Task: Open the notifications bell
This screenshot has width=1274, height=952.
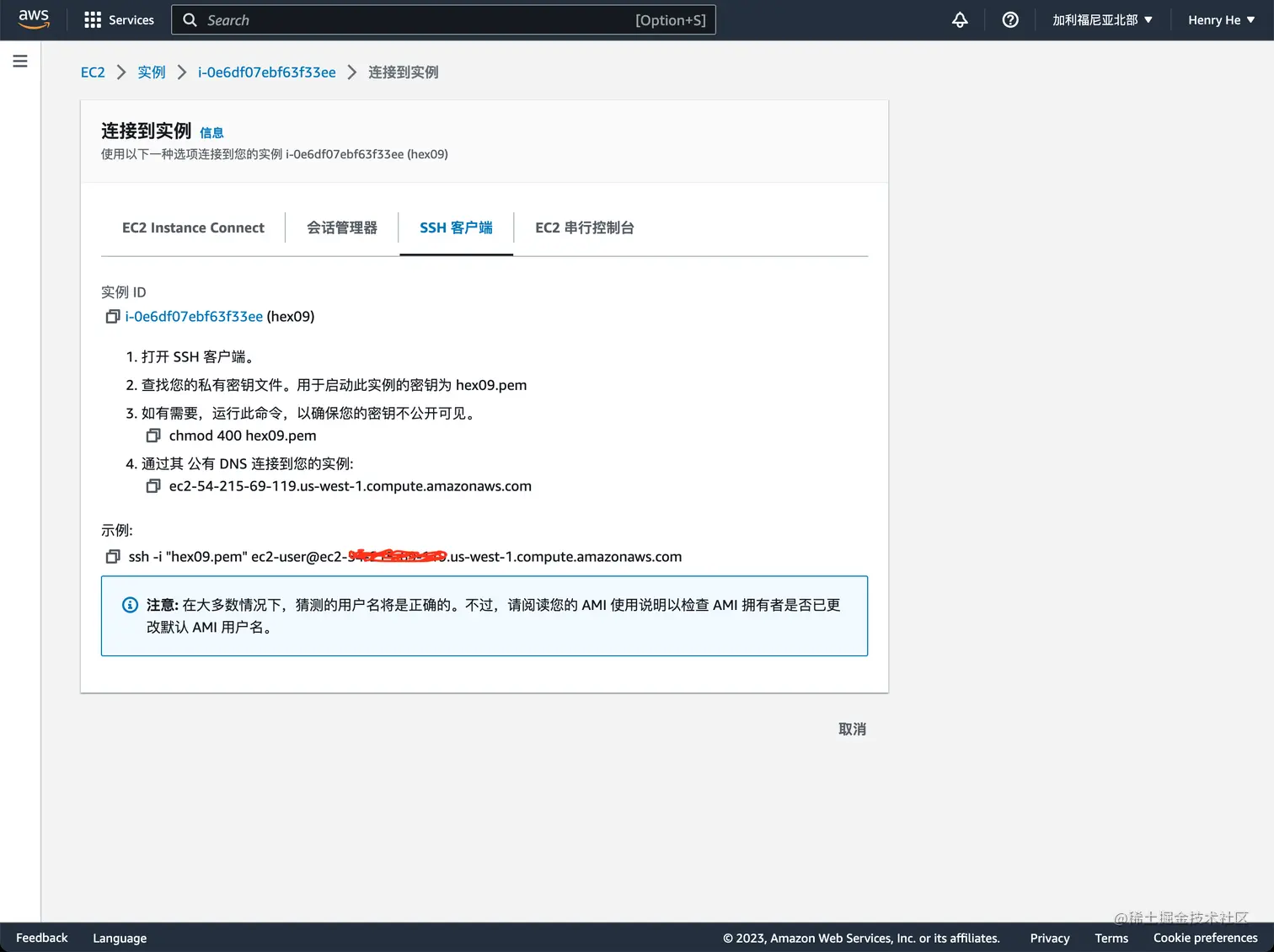Action: (960, 20)
